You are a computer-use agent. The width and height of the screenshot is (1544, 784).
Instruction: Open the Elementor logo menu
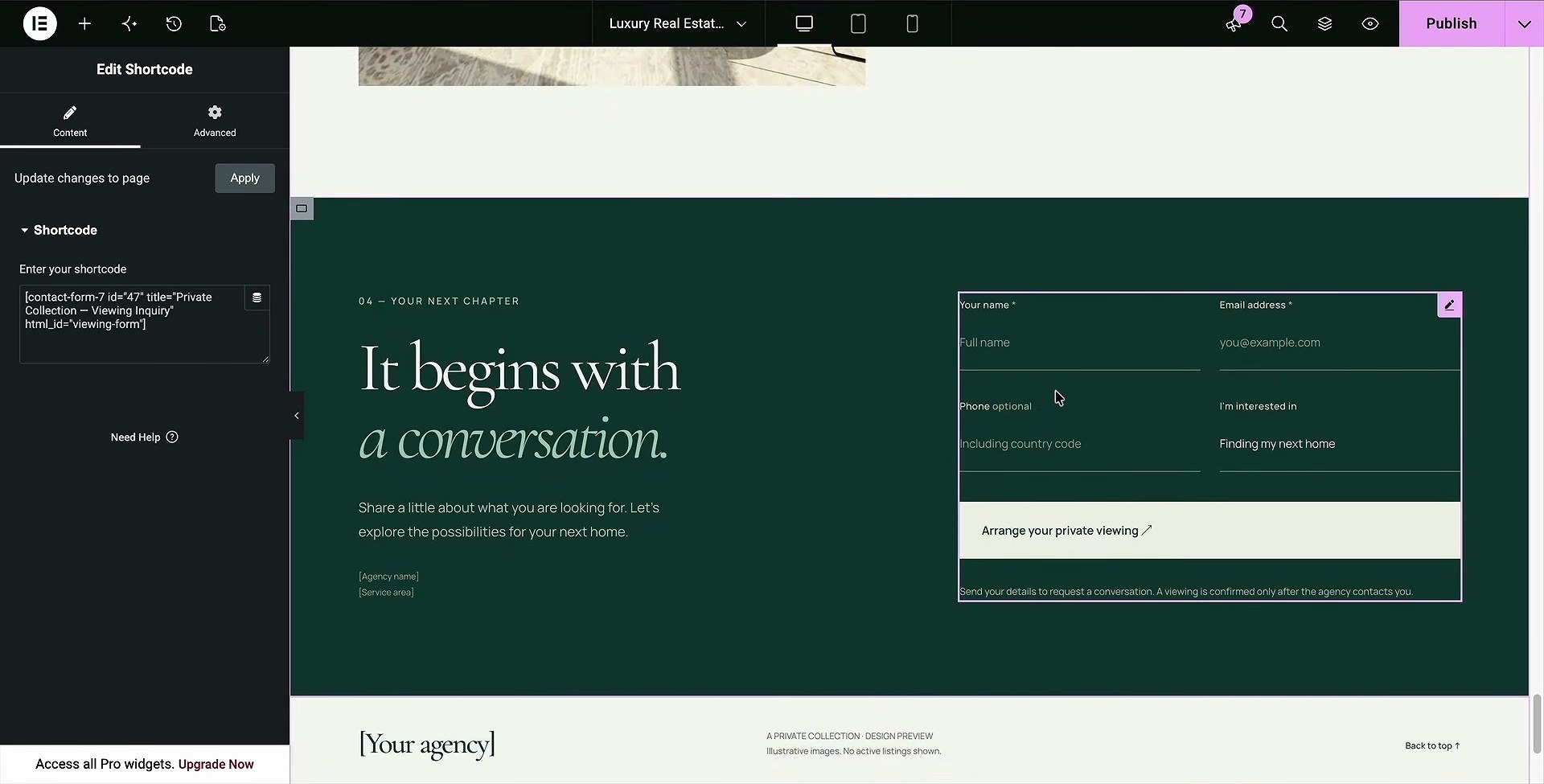(39, 23)
